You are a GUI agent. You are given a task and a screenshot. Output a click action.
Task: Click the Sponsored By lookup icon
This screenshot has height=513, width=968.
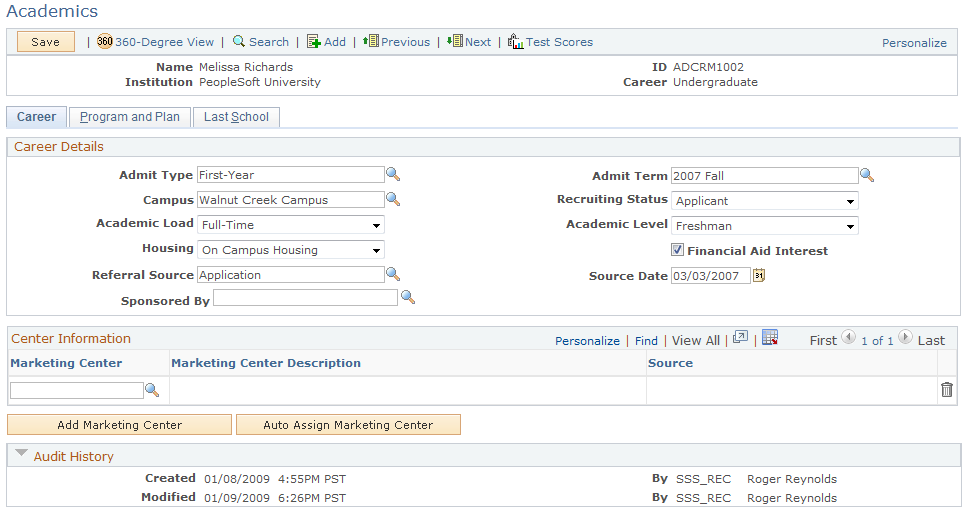point(407,297)
